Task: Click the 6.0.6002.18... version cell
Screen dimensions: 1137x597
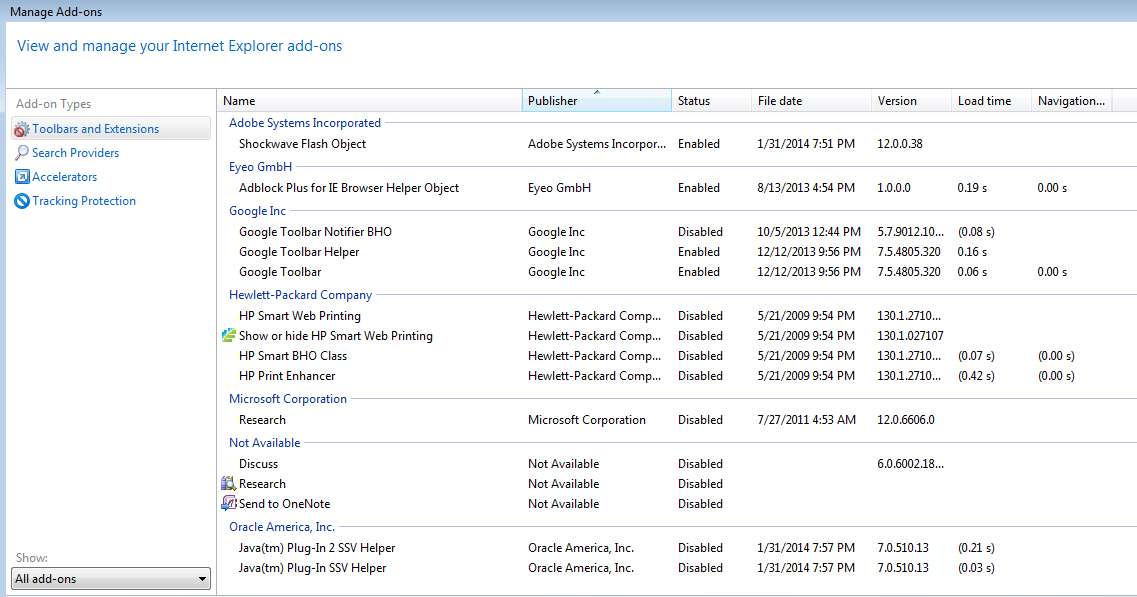Action: tap(910, 464)
